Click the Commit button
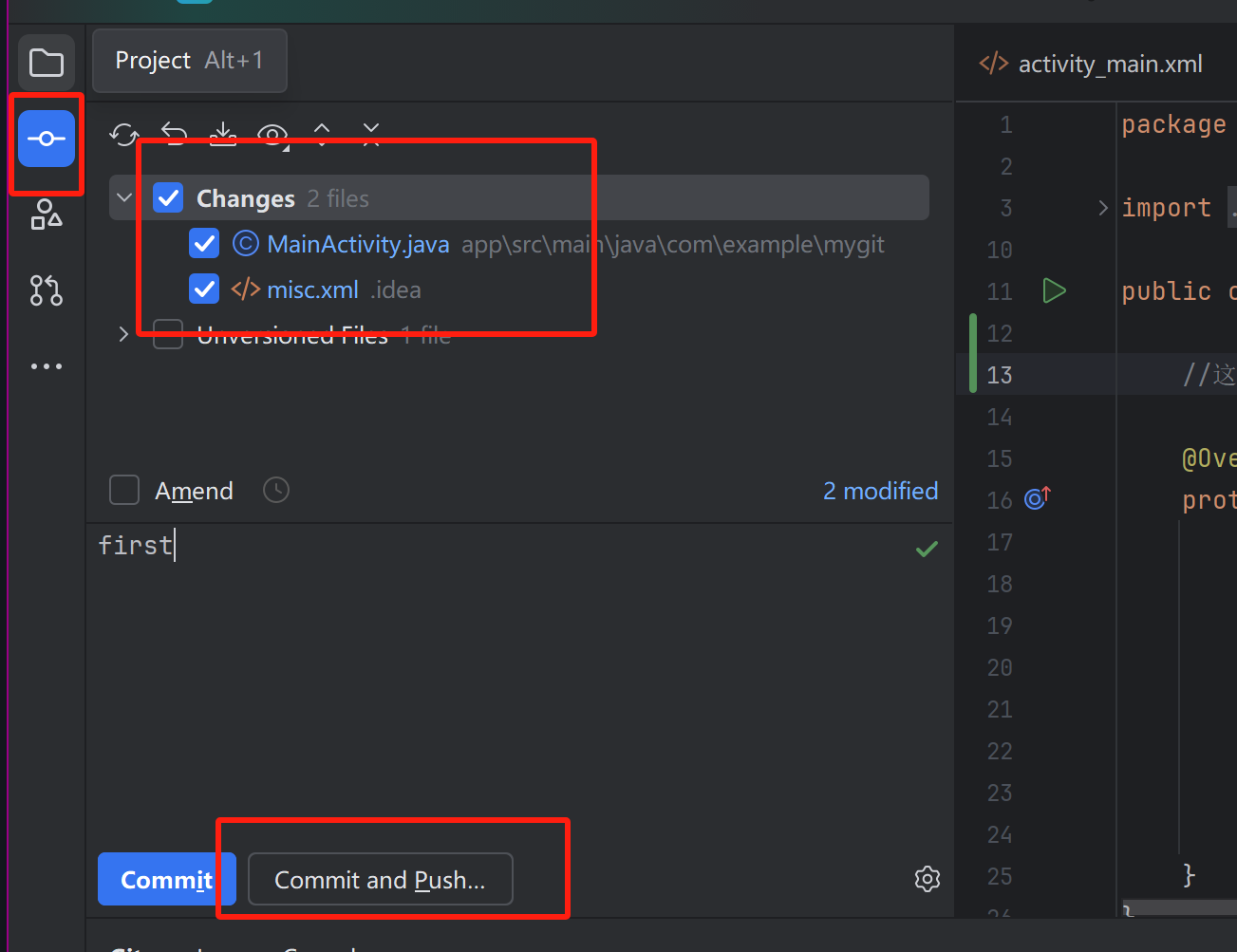The height and width of the screenshot is (952, 1237). pos(166,879)
